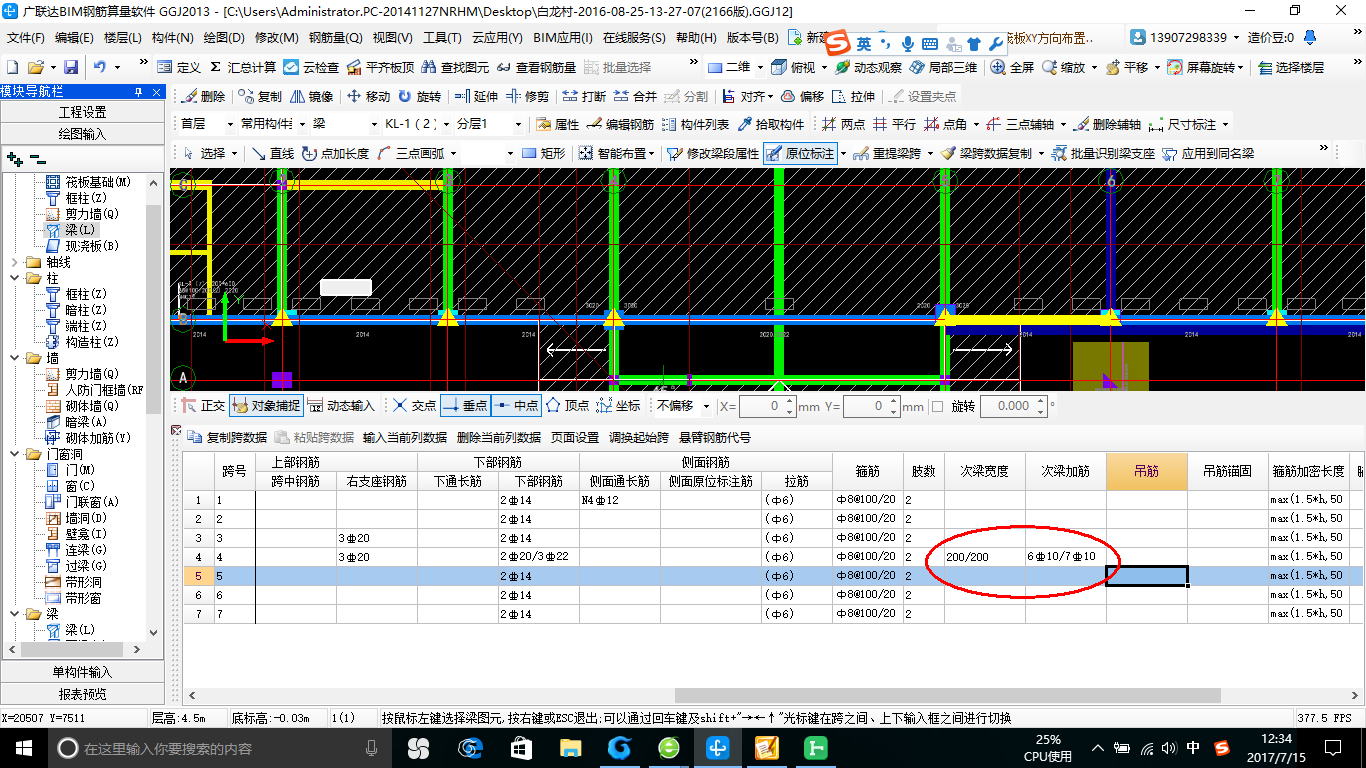Viewport: 1366px width, 768px height.
Task: Toggle 交点 intersection snap
Action: point(414,406)
